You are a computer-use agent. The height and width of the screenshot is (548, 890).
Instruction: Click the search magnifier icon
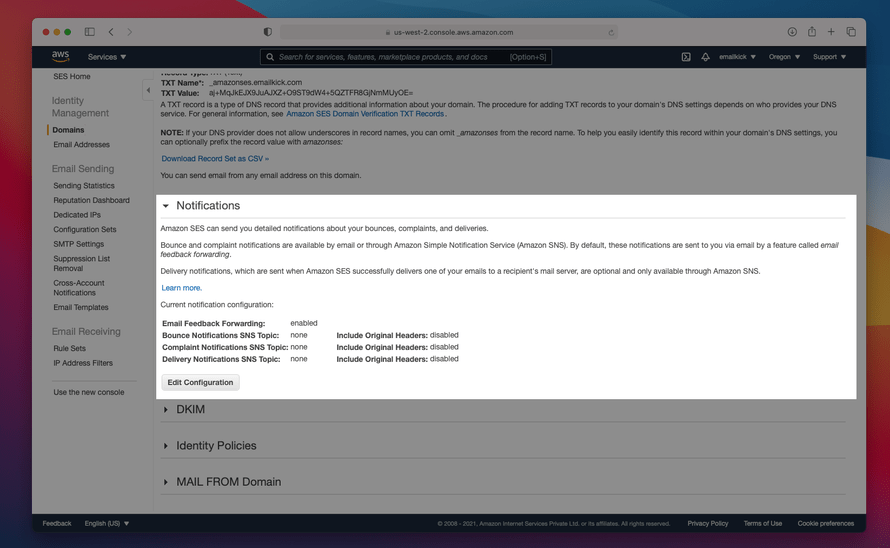270,57
